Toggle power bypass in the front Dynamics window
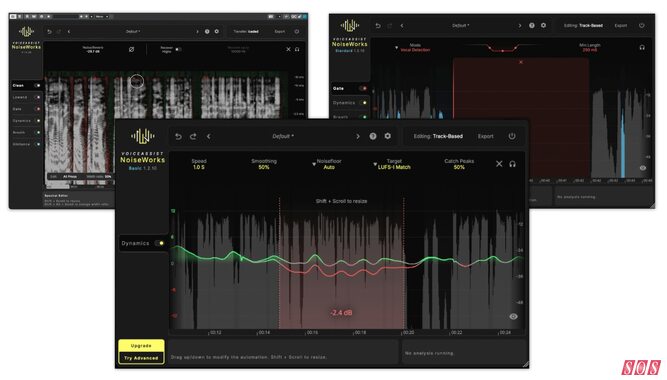This screenshot has width=667, height=380. [512, 136]
